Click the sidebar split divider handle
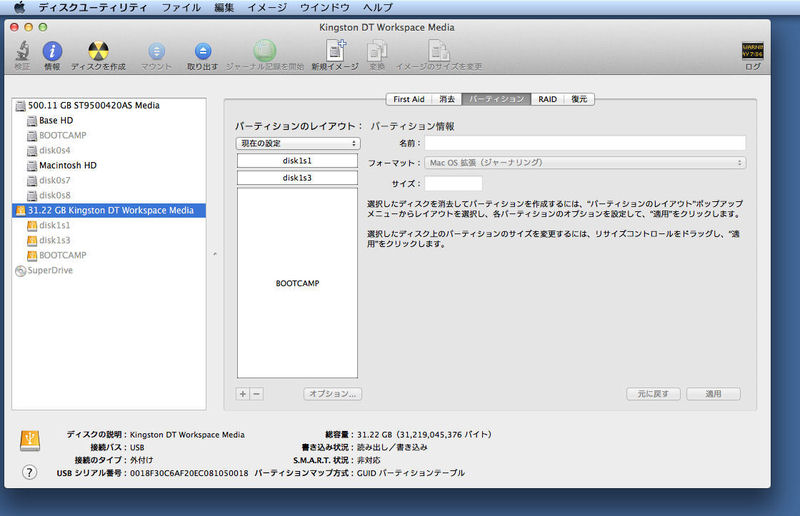The width and height of the screenshot is (800, 516). [215, 254]
